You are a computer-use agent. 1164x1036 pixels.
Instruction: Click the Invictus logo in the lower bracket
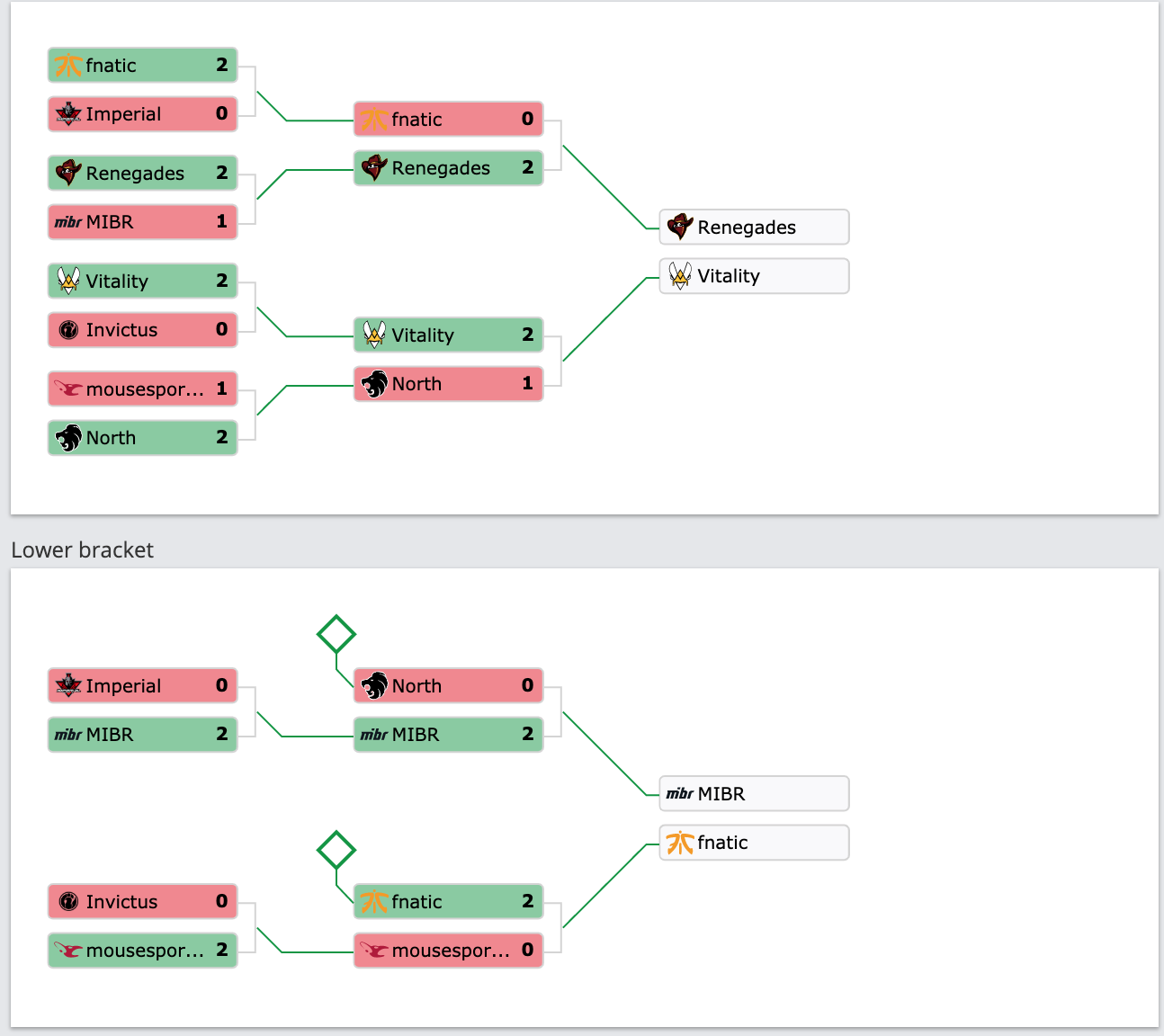coord(68,902)
